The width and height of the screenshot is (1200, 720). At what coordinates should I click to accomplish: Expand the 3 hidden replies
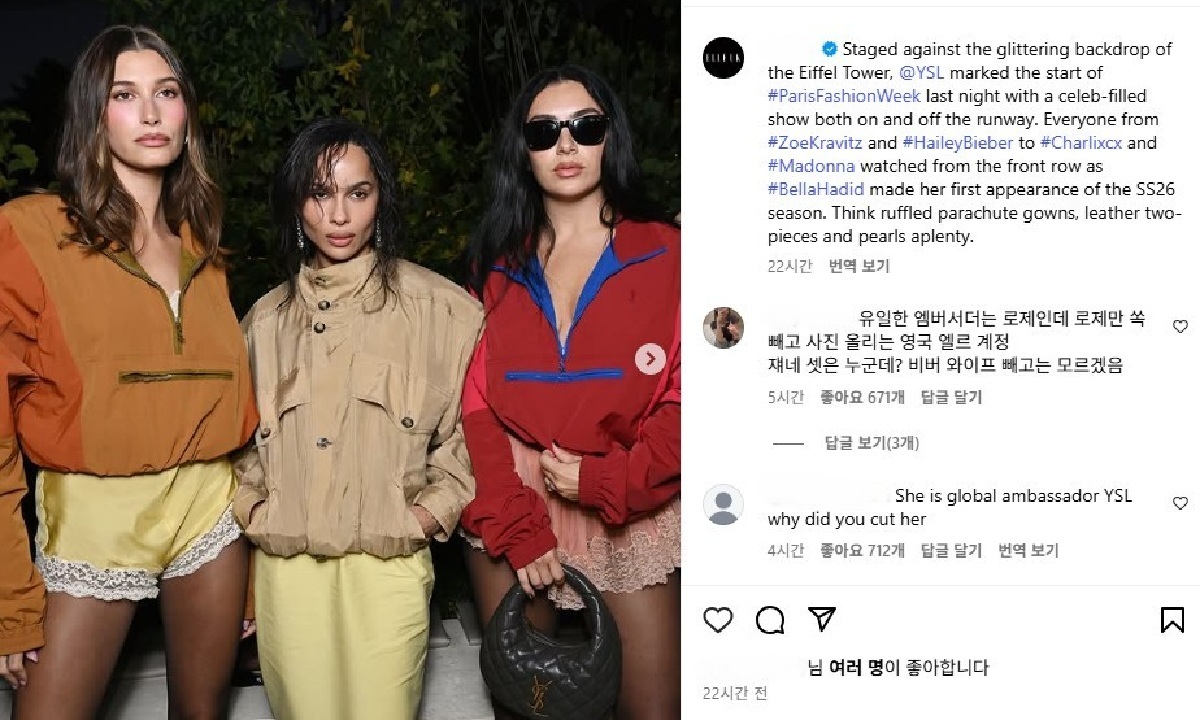(871, 443)
